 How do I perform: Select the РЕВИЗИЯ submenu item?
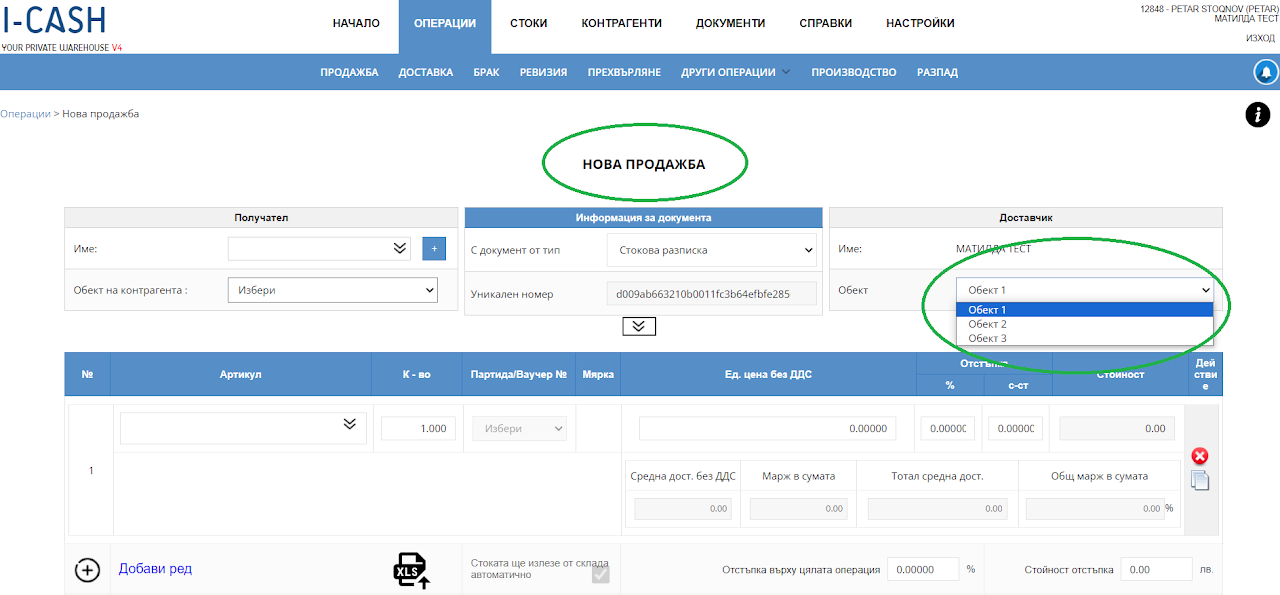pyautogui.click(x=543, y=72)
